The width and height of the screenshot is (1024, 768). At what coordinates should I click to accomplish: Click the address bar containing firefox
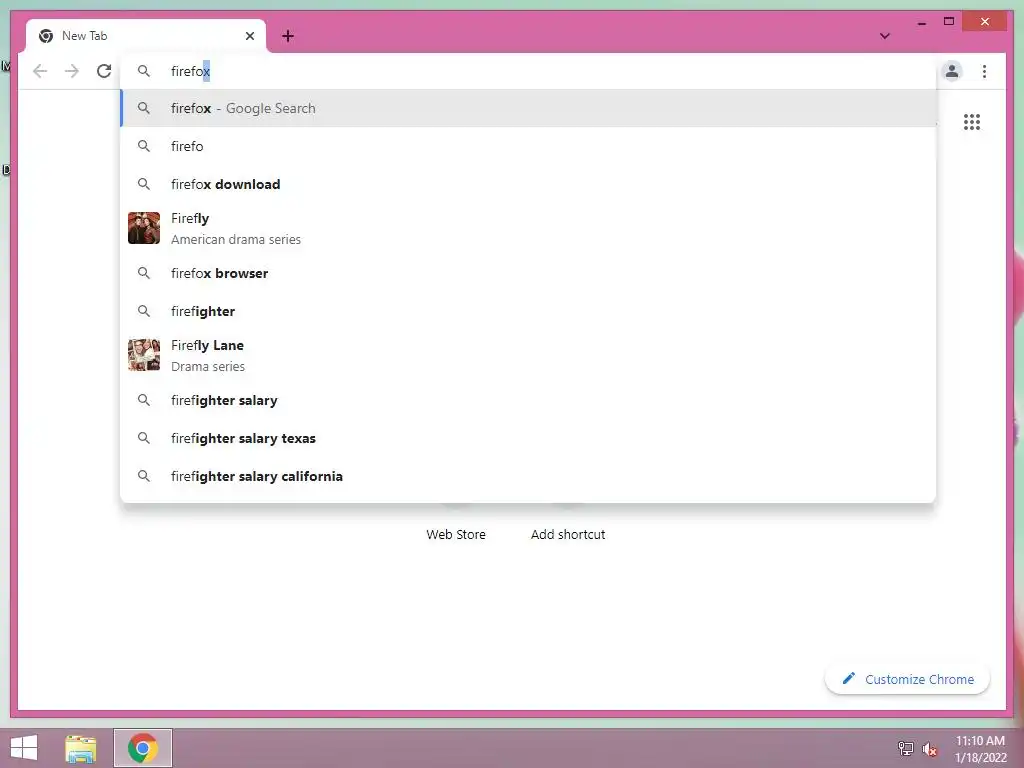528,71
